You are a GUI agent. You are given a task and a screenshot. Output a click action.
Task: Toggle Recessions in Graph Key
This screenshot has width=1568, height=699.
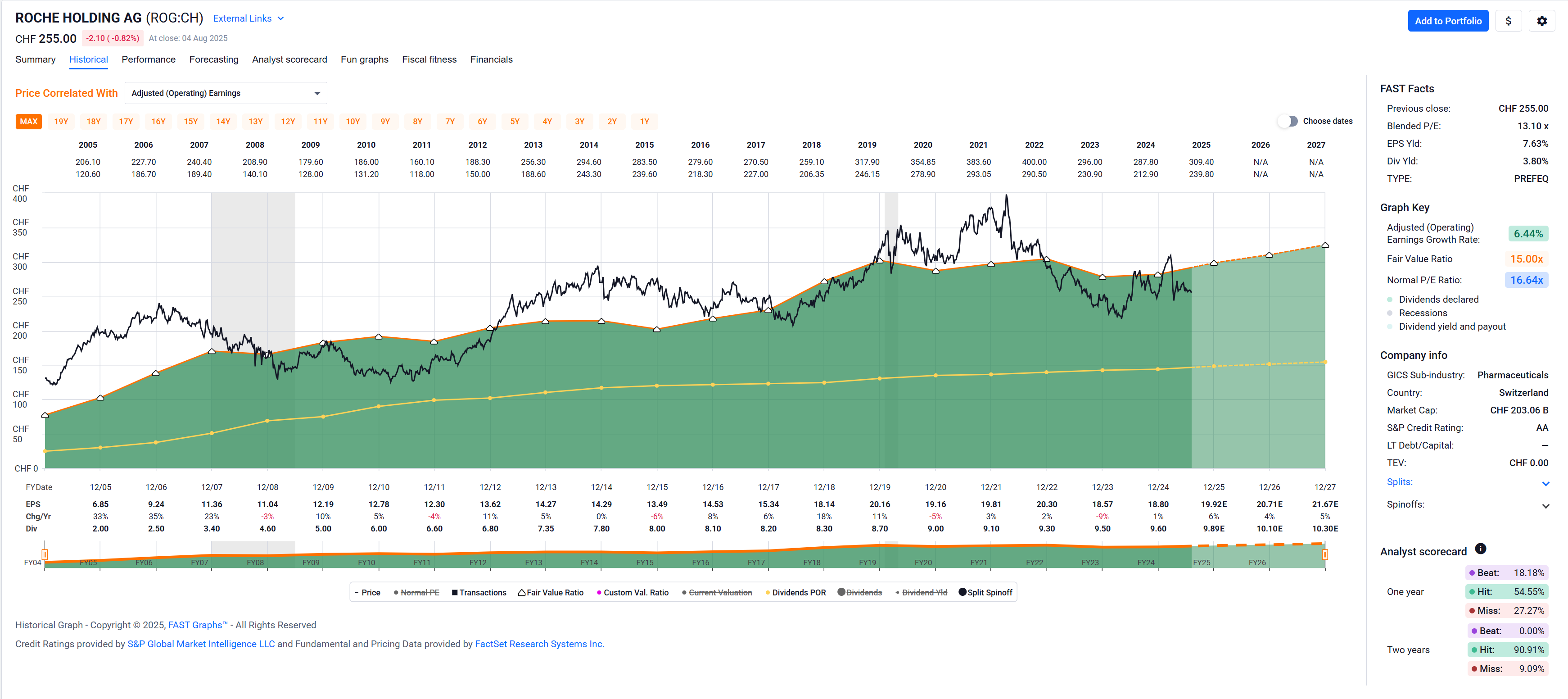(1416, 313)
